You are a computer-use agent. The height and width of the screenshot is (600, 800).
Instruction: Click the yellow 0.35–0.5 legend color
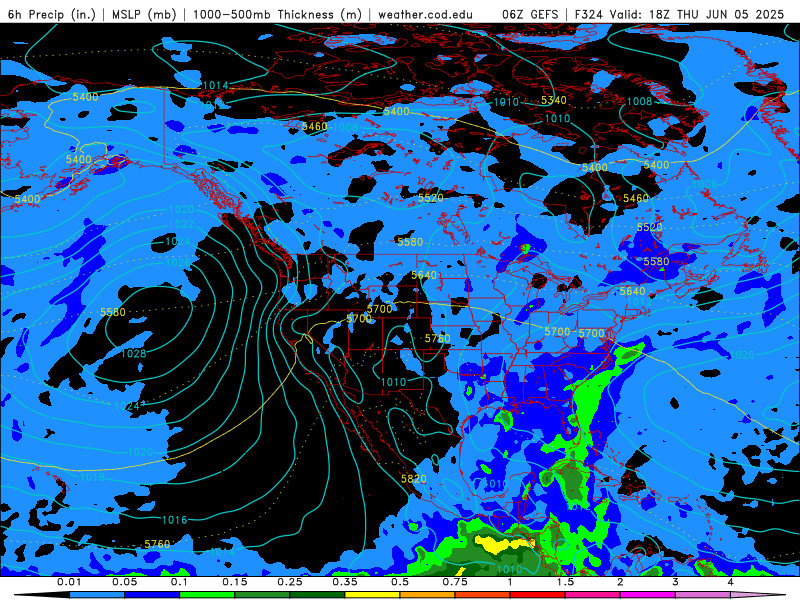pyautogui.click(x=372, y=595)
